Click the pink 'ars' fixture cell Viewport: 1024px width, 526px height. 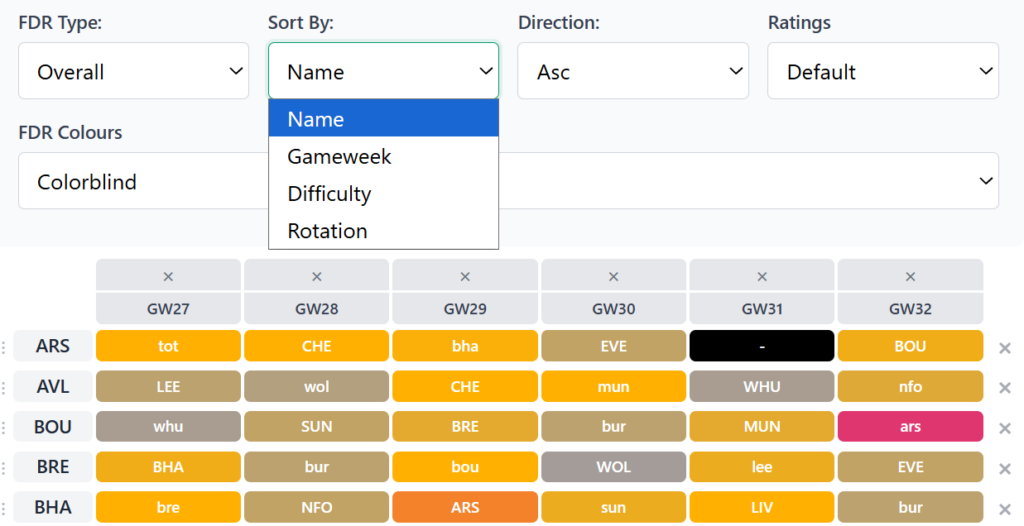click(910, 427)
